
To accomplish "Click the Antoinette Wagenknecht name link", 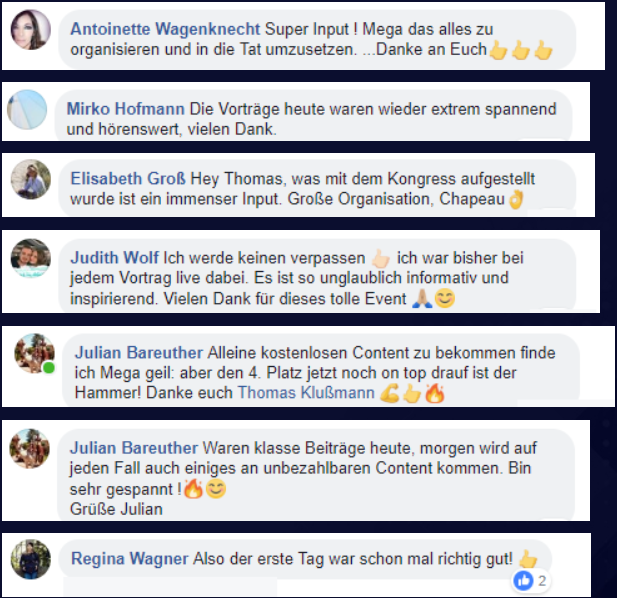I will point(165,29).
